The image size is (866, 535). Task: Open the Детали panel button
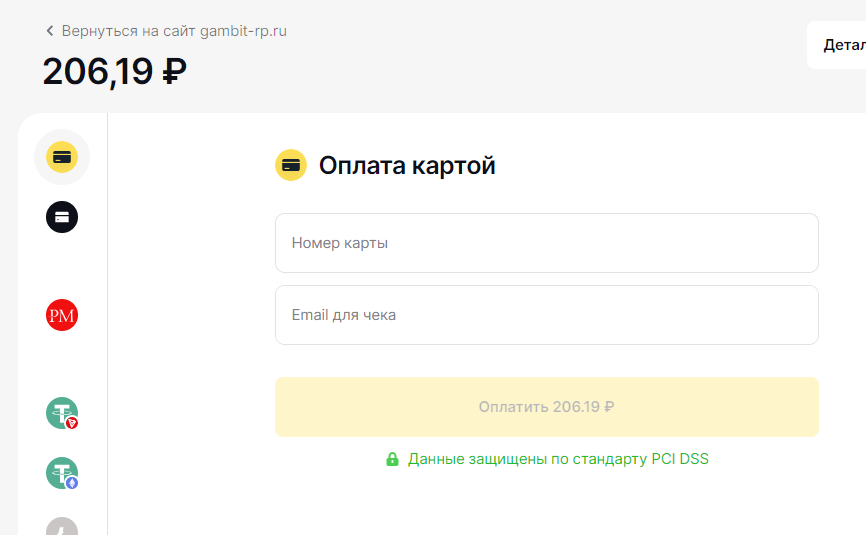point(838,45)
